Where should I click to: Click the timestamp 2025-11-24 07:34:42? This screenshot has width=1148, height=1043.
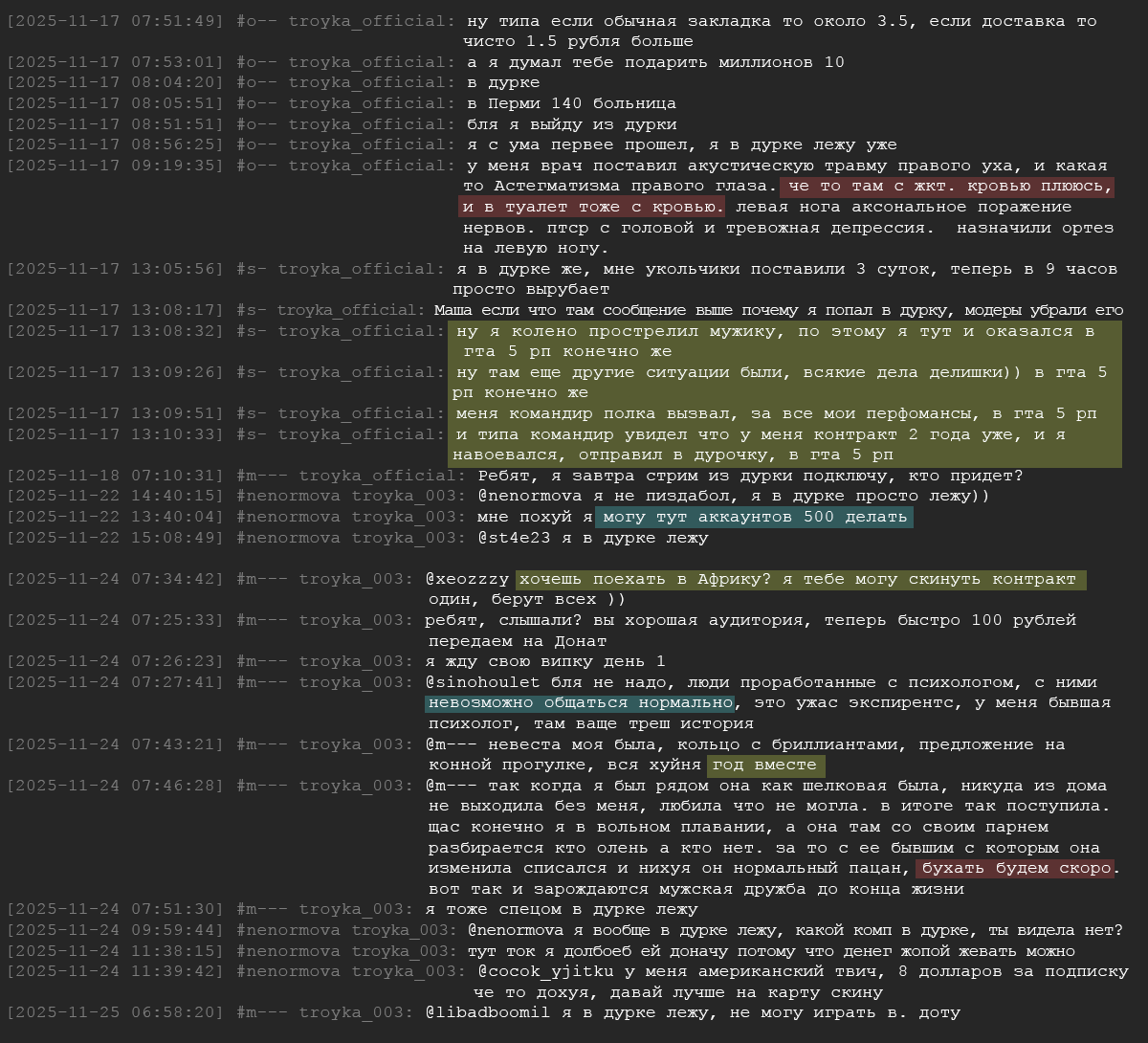117,579
